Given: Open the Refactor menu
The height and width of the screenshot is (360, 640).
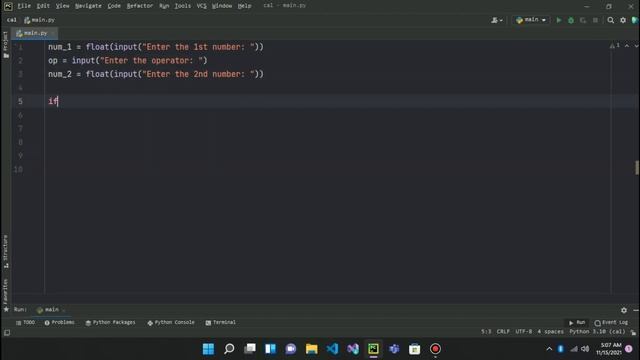Looking at the screenshot, I should pyautogui.click(x=140, y=6).
